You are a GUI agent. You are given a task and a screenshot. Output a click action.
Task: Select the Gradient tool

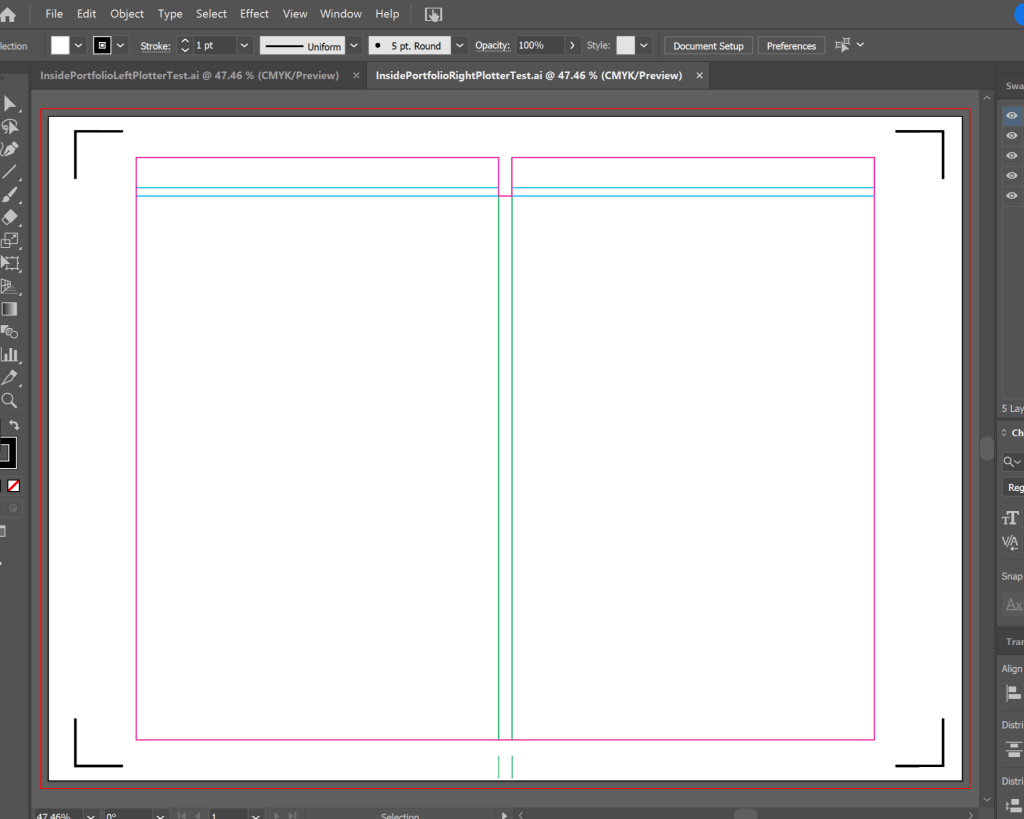coord(10,309)
